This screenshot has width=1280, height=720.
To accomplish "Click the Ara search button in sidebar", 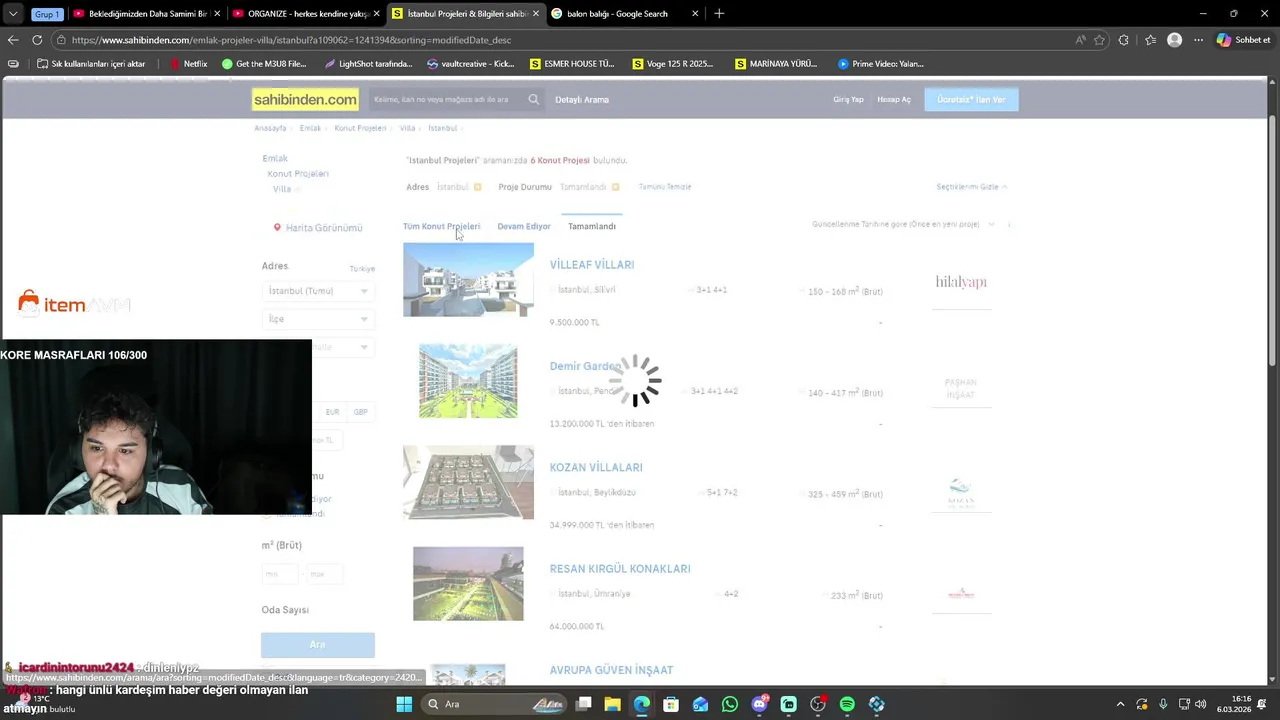I will (x=318, y=645).
